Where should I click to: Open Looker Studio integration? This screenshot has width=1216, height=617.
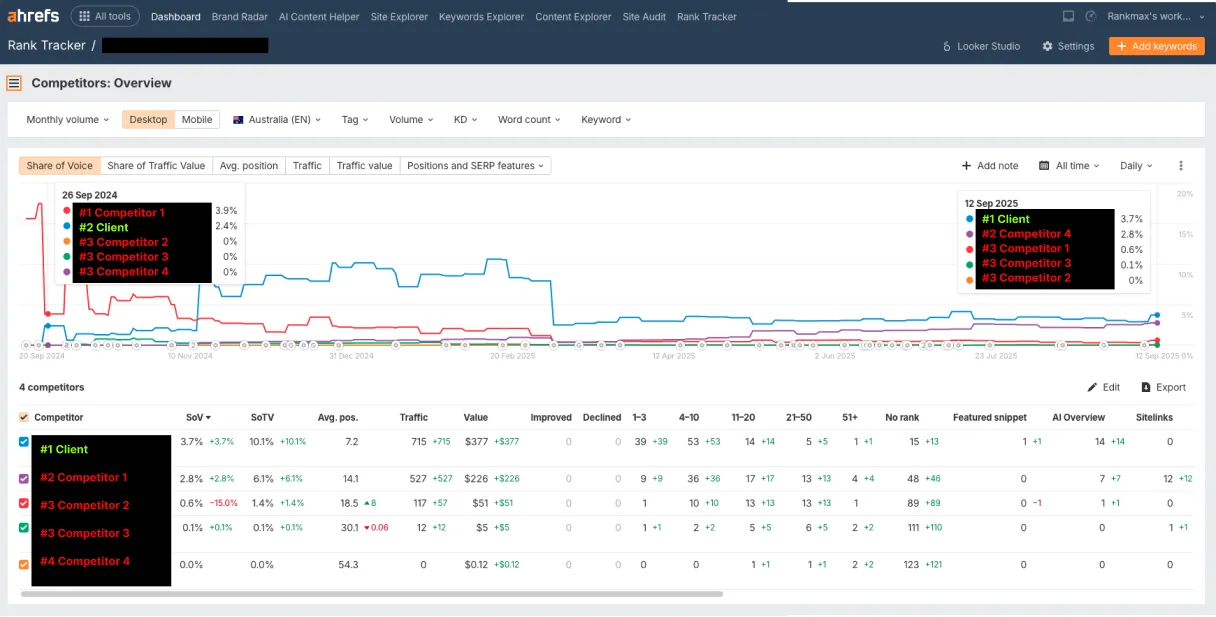tap(981, 46)
